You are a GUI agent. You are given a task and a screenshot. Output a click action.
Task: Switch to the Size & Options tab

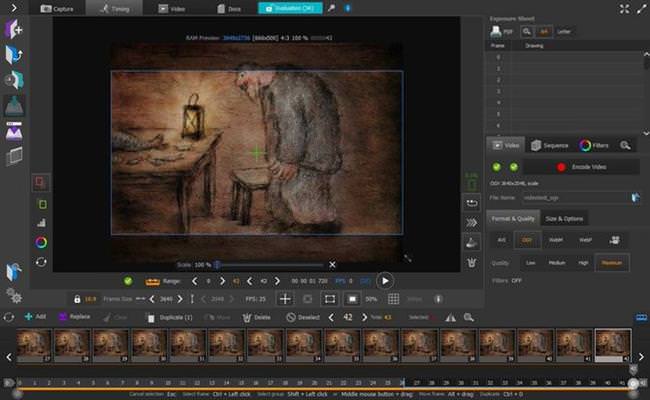click(564, 218)
